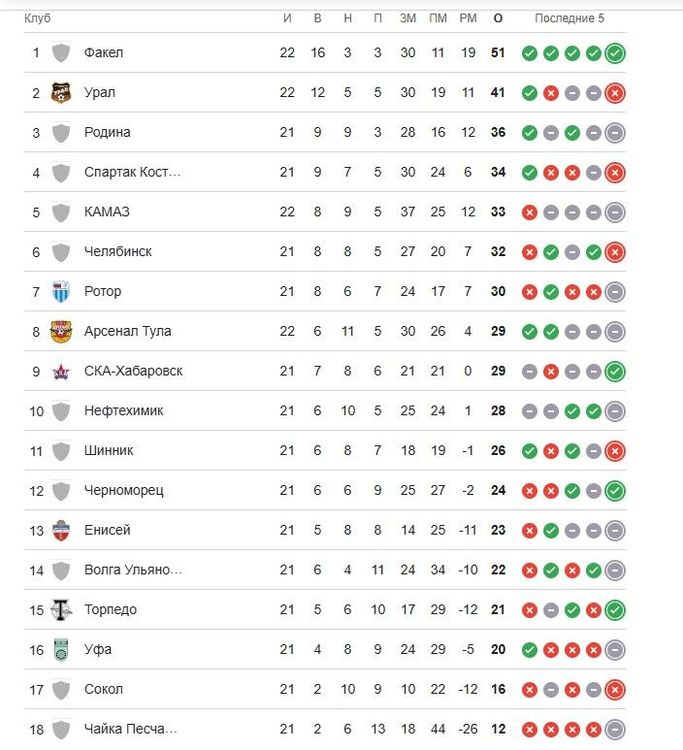This screenshot has height=750, width=683.
Task: Click the СКА-Хабаровск club logo
Action: [61, 372]
